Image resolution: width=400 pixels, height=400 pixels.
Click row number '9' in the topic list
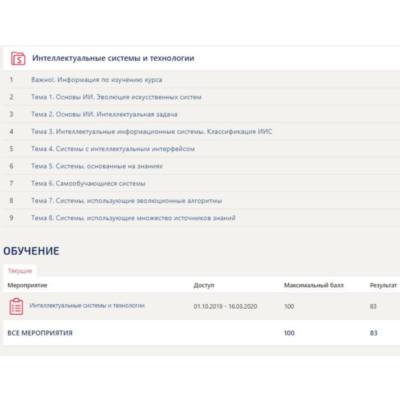click(11, 218)
